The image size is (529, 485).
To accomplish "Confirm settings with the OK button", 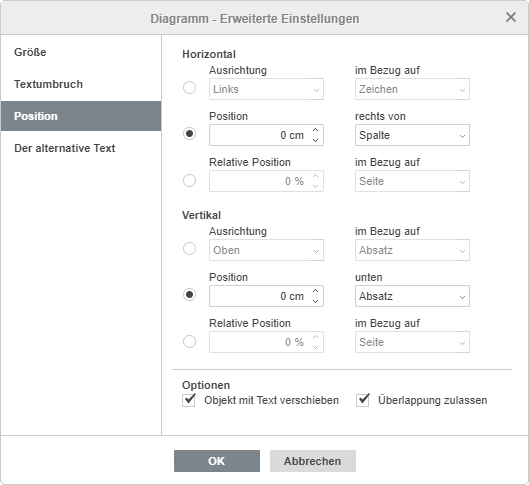I will click(217, 461).
